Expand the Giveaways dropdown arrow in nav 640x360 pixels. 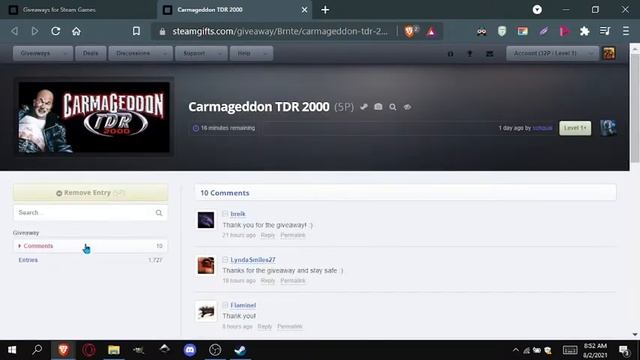pos(65,53)
